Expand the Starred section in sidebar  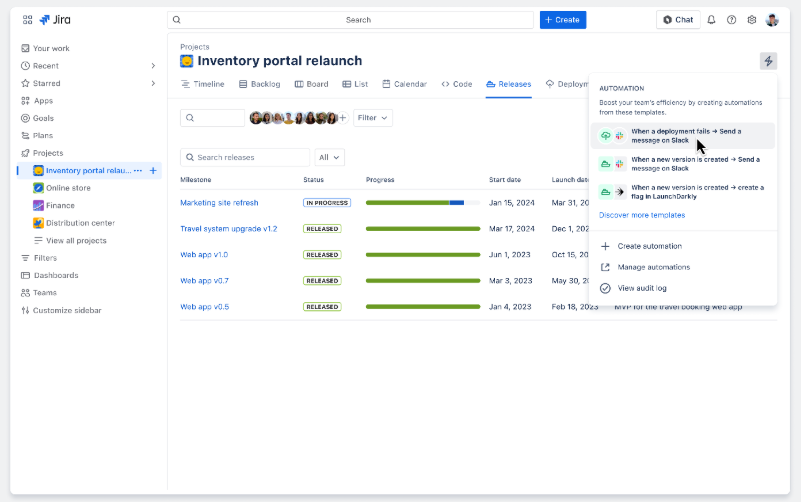click(x=153, y=83)
